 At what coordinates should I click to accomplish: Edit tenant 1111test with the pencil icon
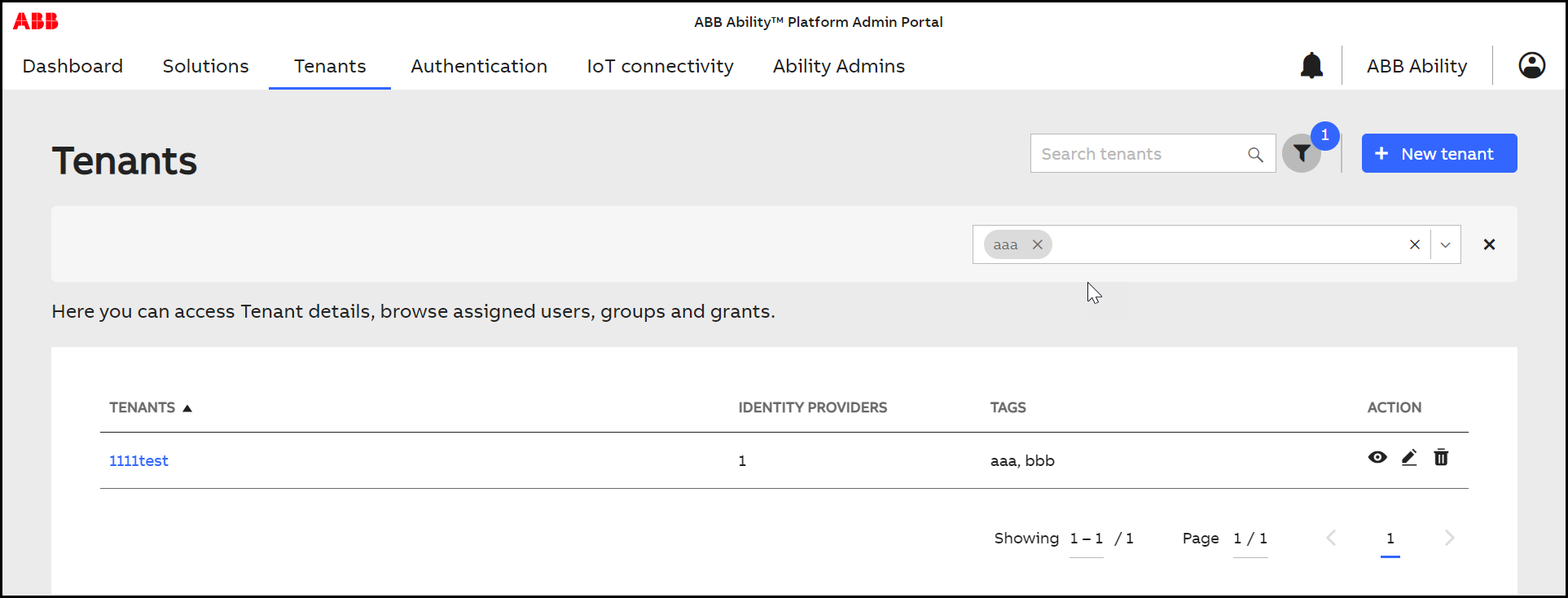click(x=1409, y=457)
